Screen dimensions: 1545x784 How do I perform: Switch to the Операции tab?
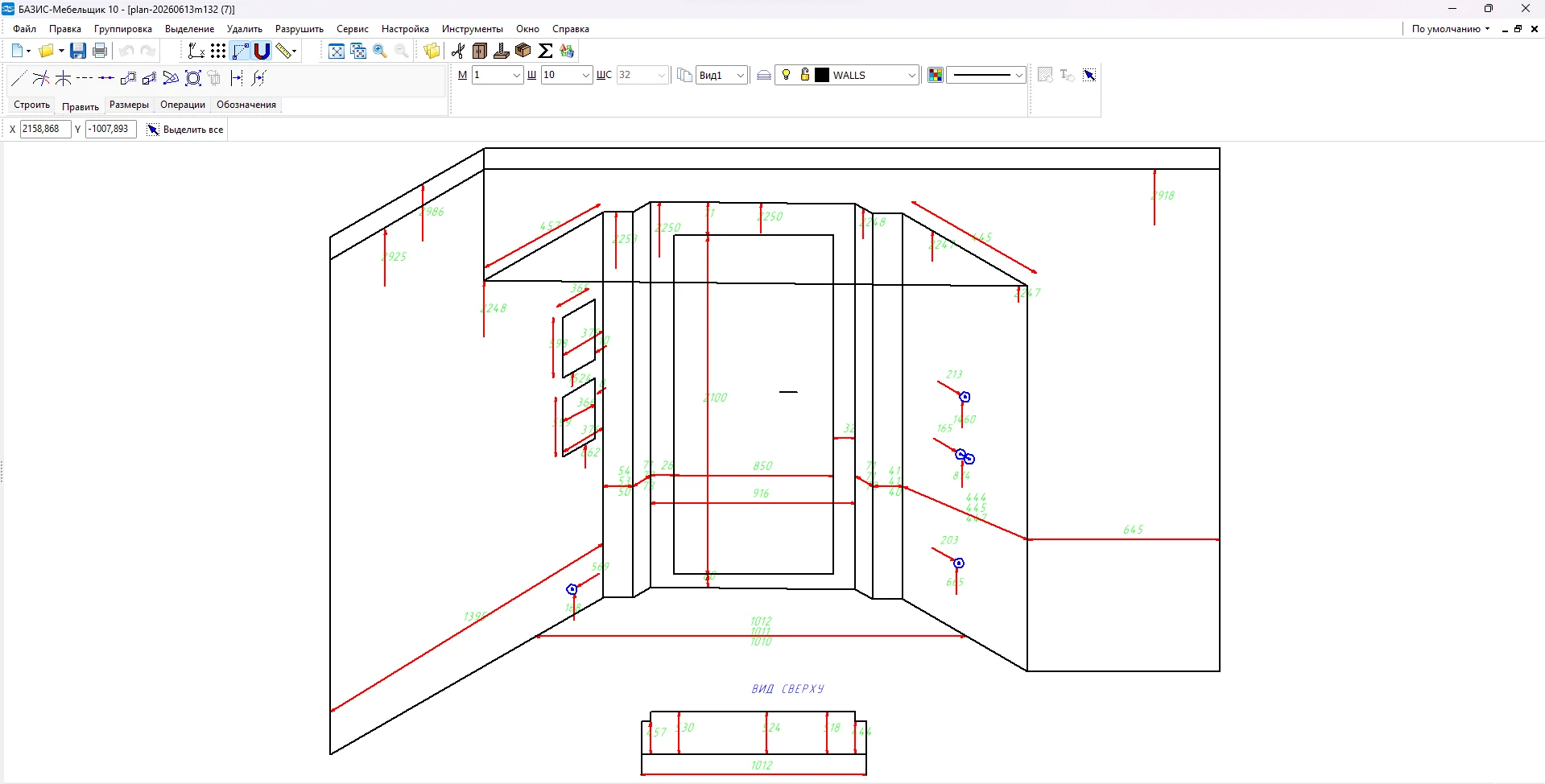tap(183, 105)
